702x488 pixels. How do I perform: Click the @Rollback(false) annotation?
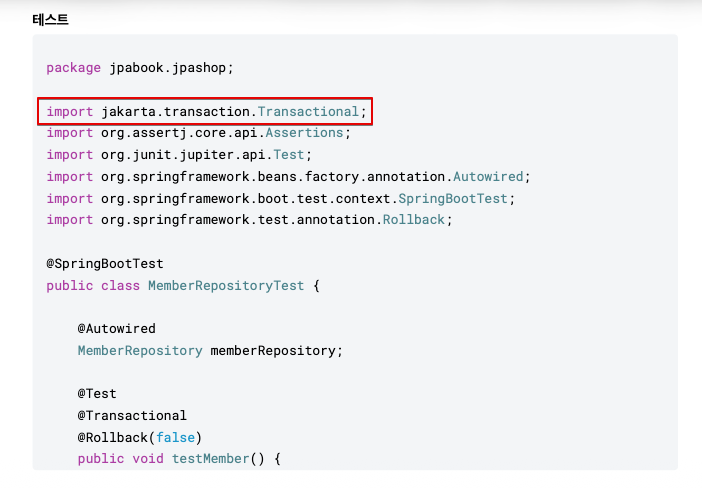pos(140,437)
